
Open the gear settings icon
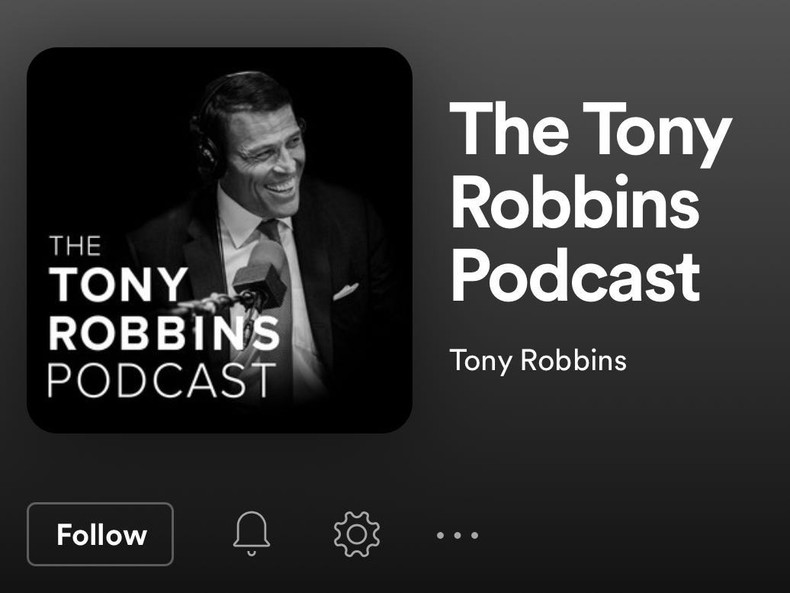[357, 534]
